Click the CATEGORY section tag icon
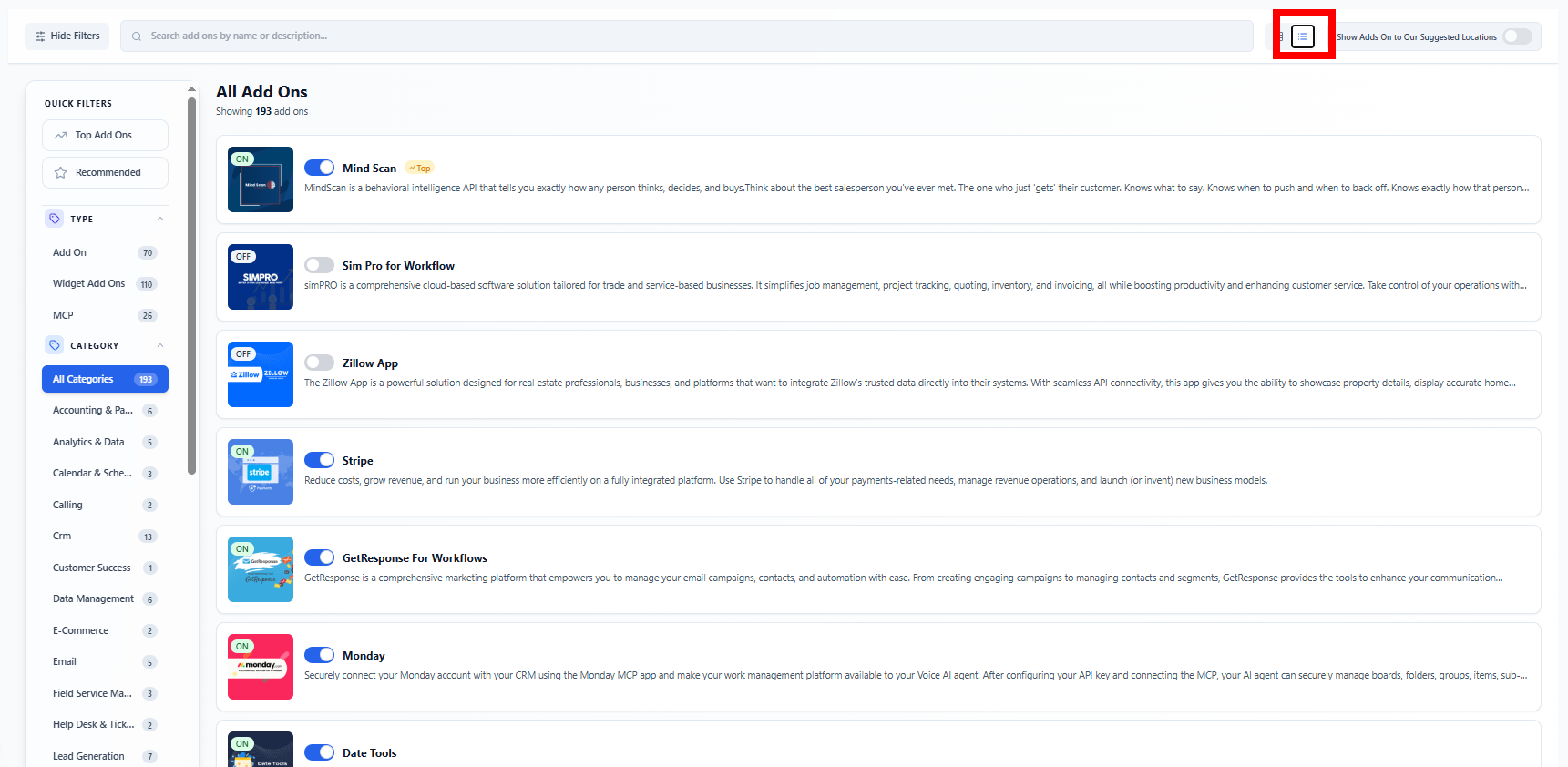Viewport: 1568px width, 767px height. click(55, 345)
